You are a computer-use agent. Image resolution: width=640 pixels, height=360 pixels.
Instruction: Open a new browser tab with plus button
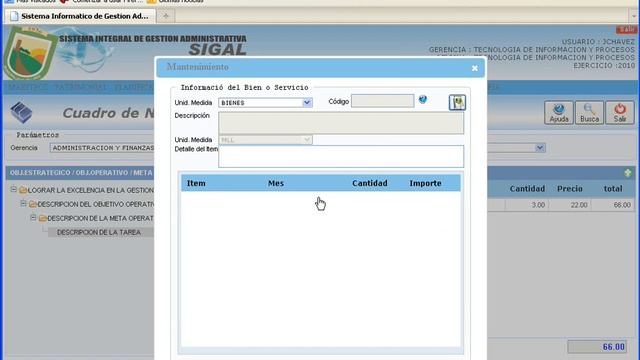pyautogui.click(x=166, y=16)
